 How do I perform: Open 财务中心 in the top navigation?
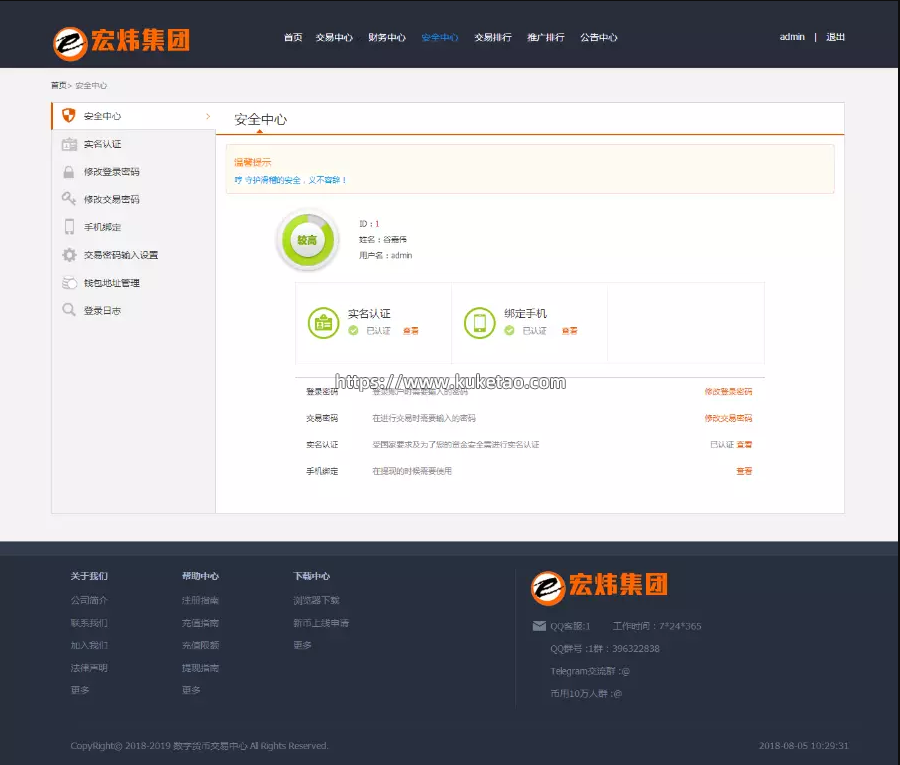[x=386, y=37]
